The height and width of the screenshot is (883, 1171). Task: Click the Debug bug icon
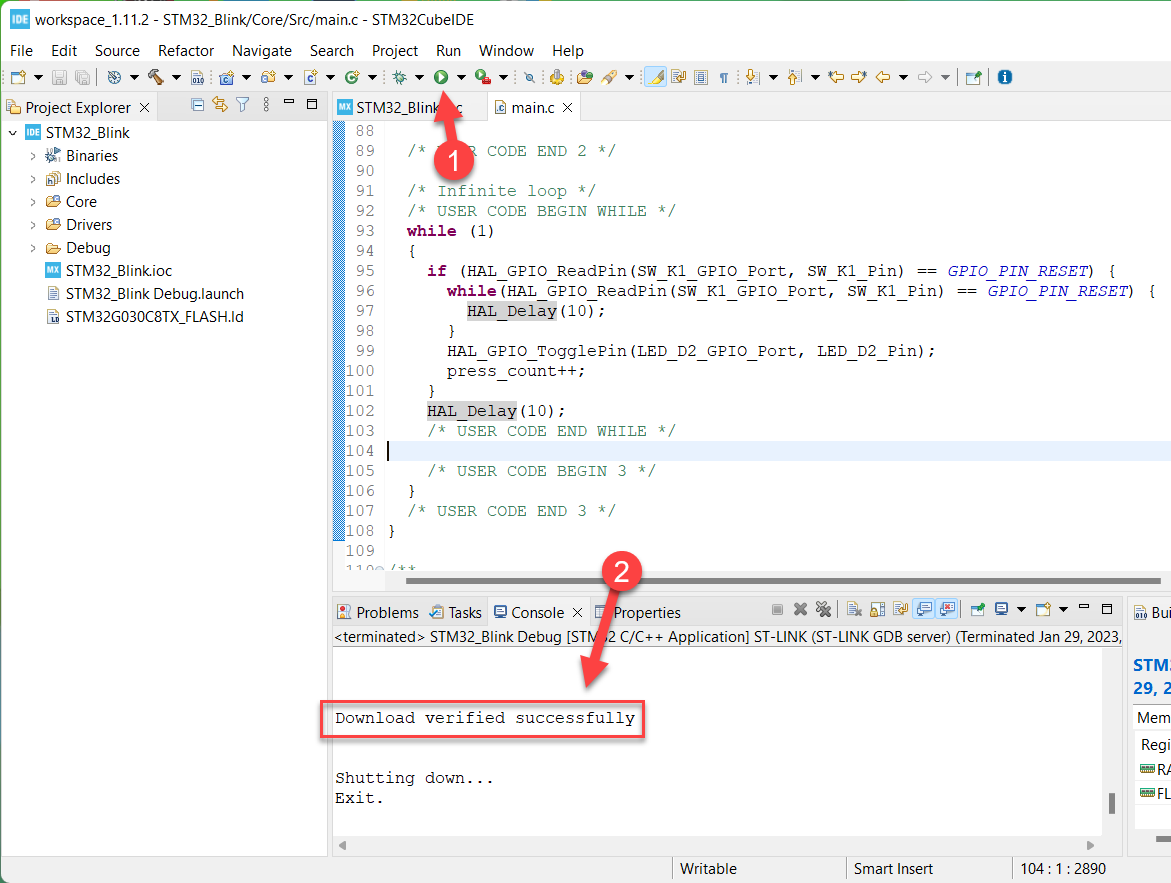point(400,77)
